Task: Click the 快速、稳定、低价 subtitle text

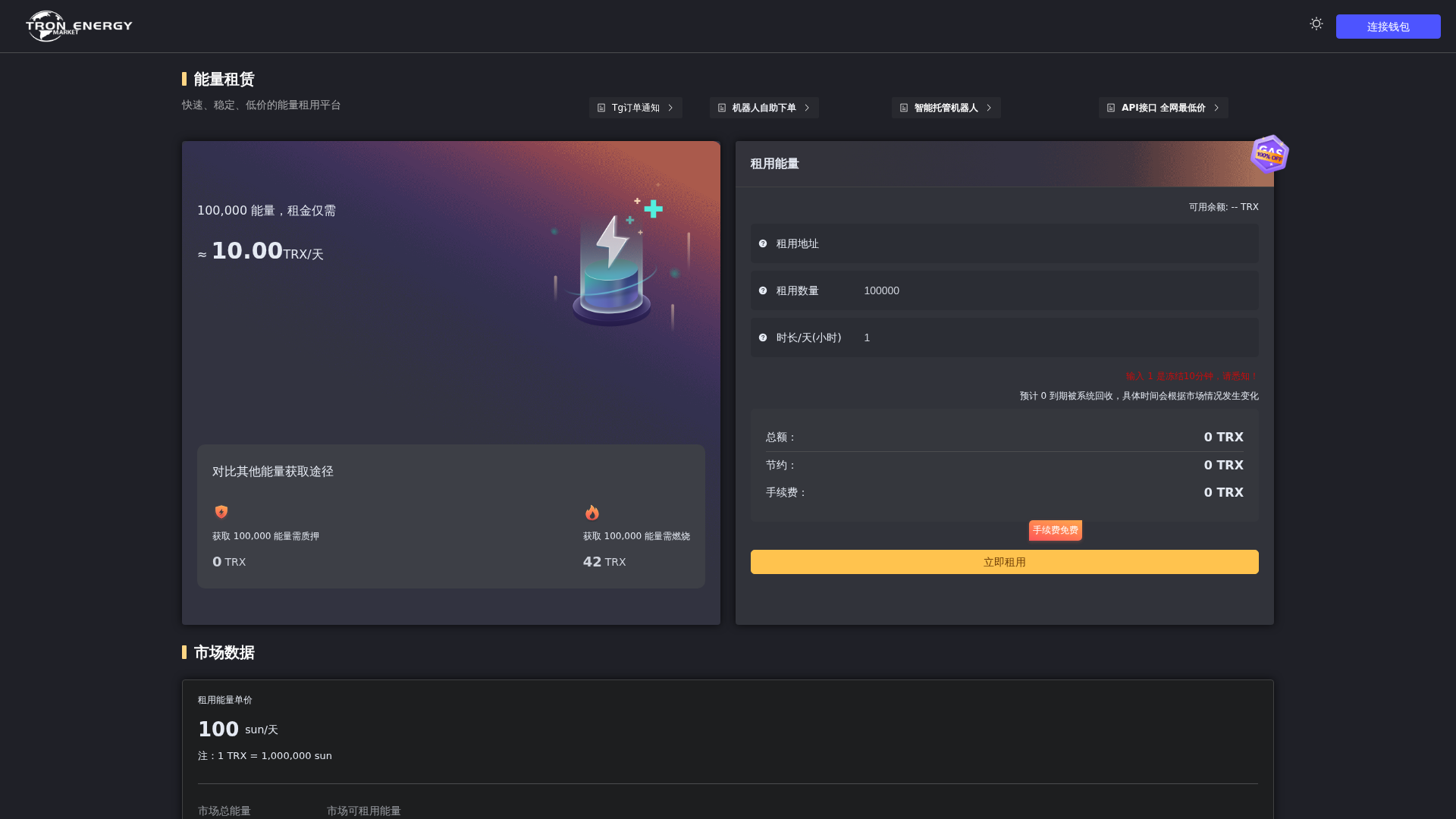Action: tap(262, 105)
